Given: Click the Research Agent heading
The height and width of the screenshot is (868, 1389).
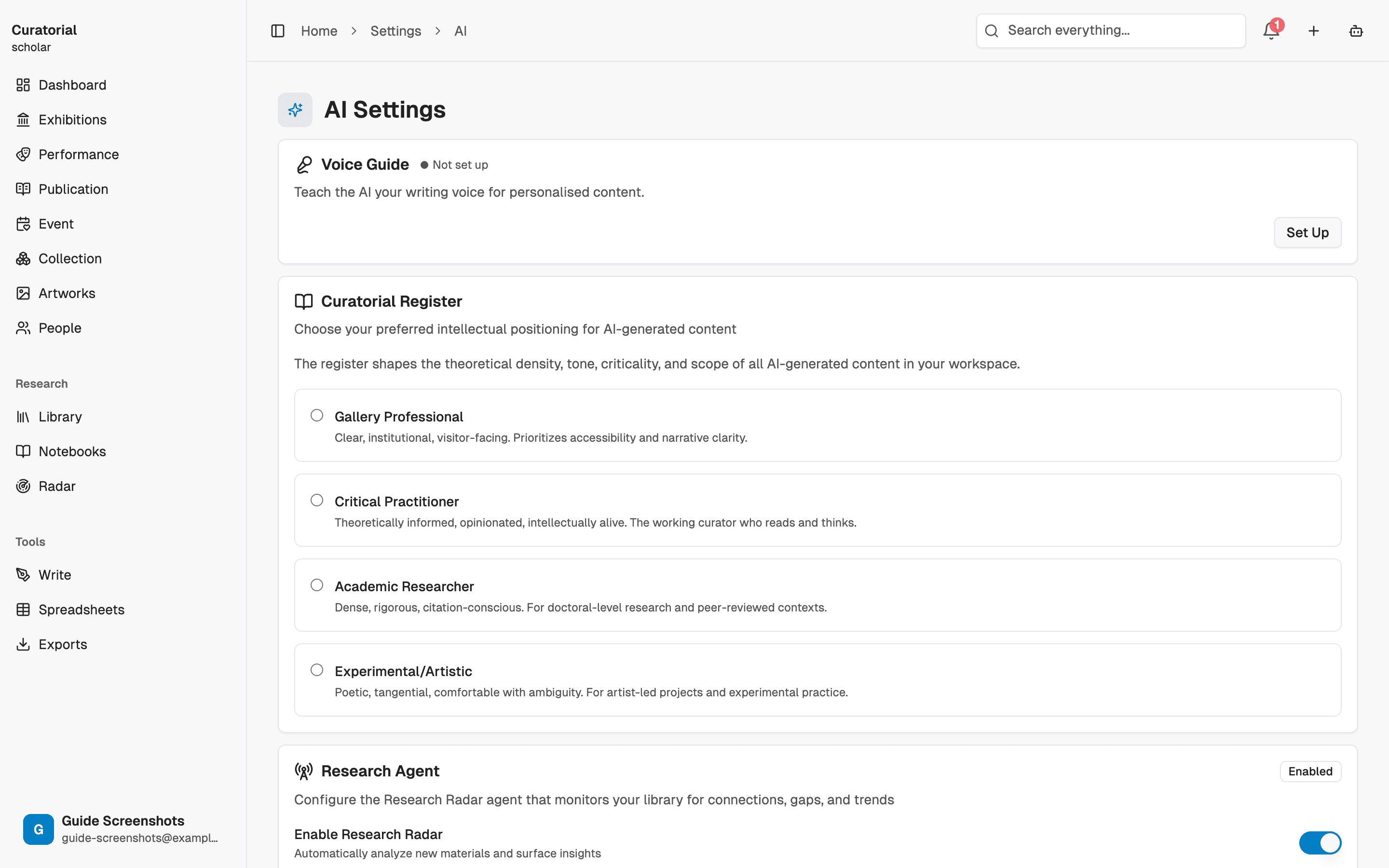Looking at the screenshot, I should click(380, 771).
